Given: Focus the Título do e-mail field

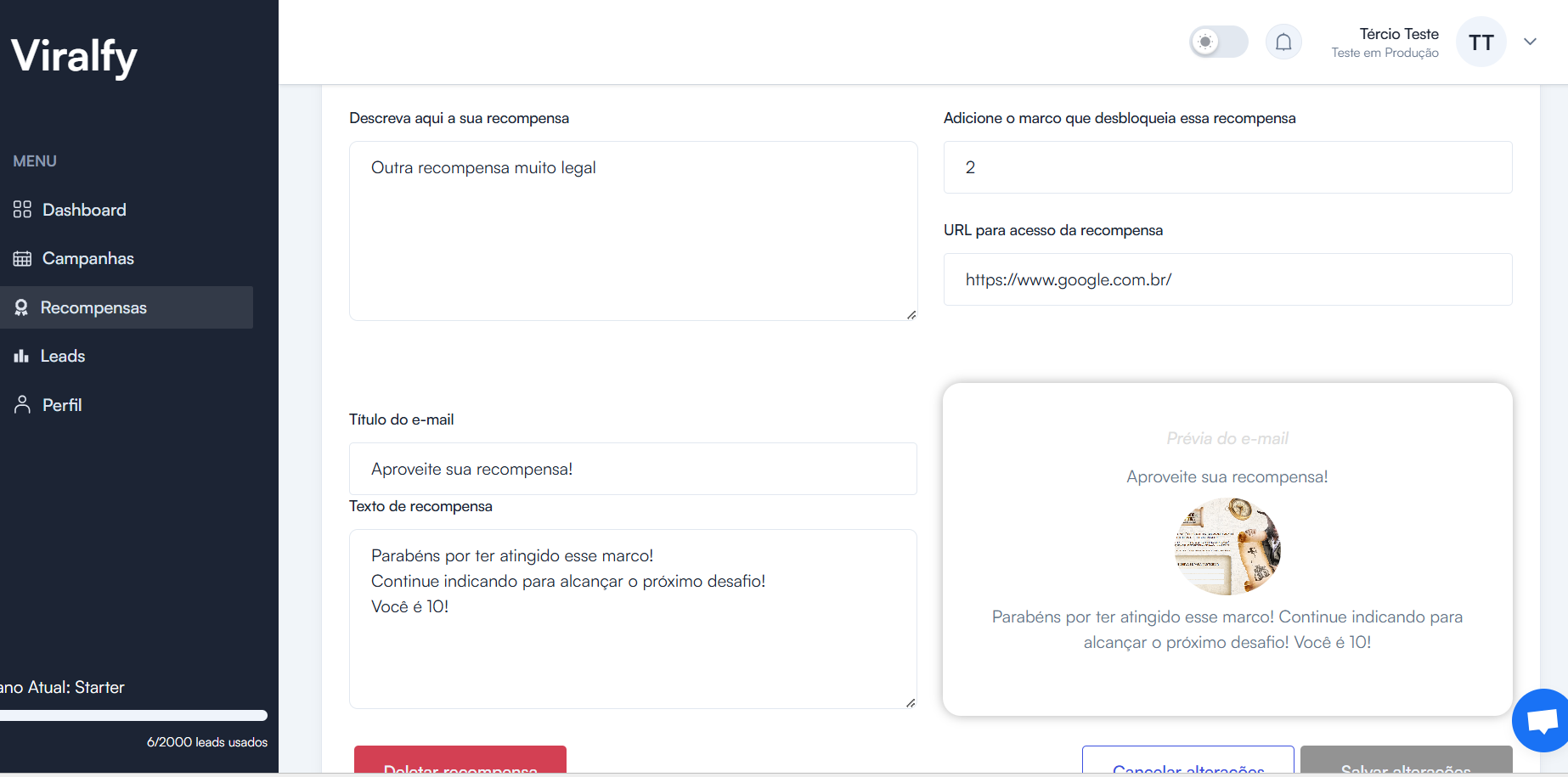Looking at the screenshot, I should coord(633,469).
